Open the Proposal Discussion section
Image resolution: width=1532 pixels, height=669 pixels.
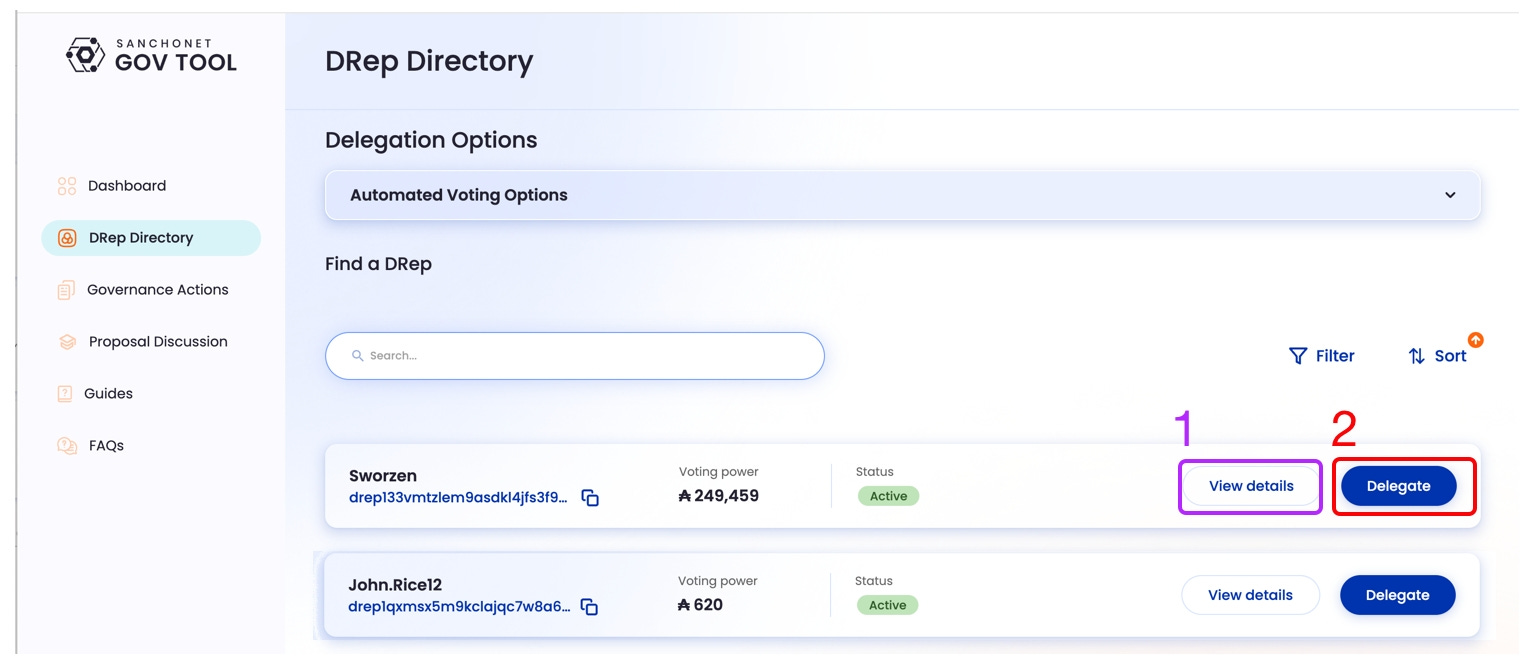158,342
